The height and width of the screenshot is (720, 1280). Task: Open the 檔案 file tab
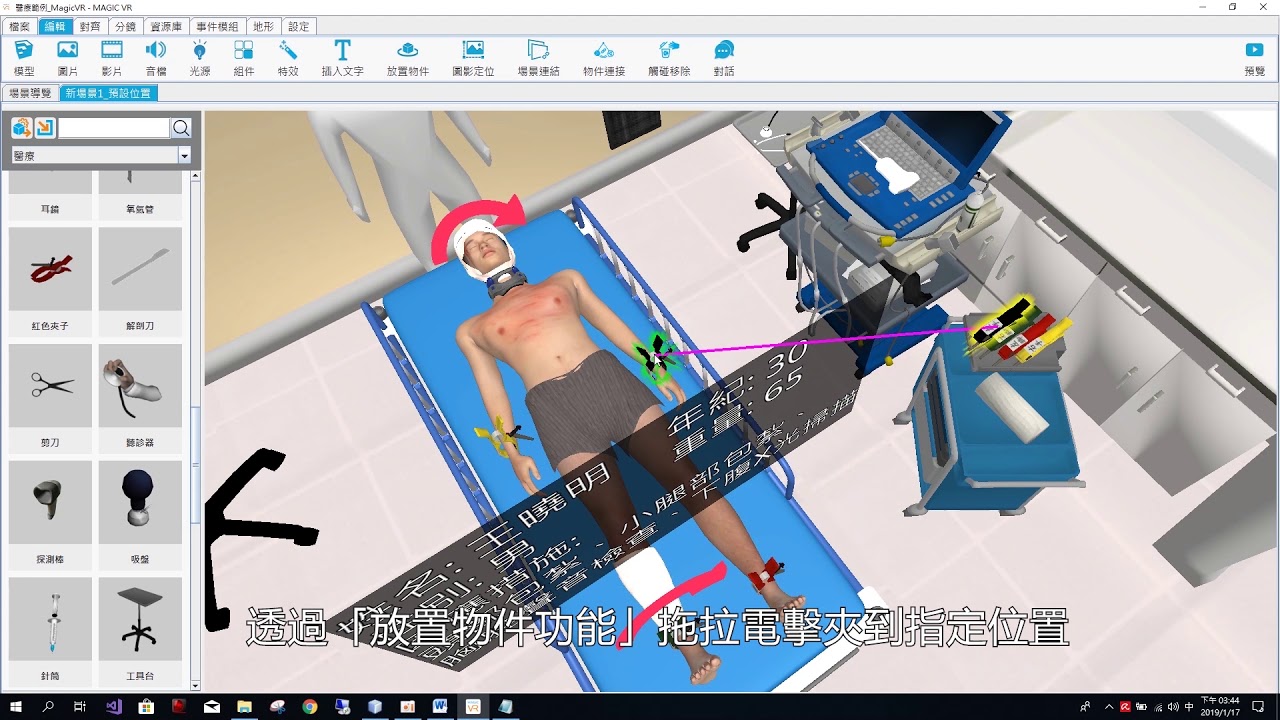click(x=19, y=26)
